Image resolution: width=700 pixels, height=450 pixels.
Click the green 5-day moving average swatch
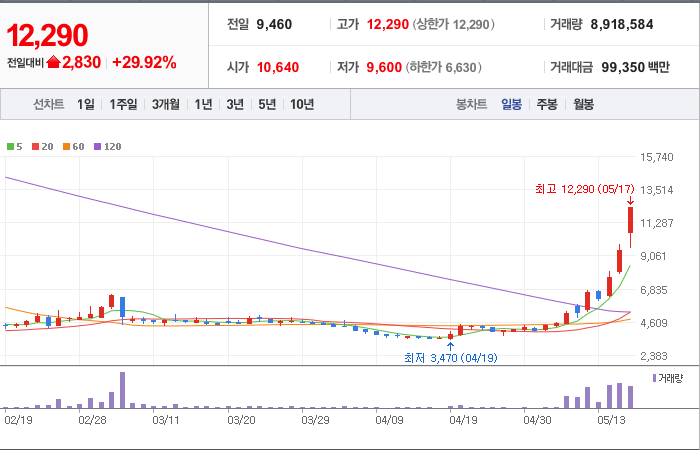10,146
